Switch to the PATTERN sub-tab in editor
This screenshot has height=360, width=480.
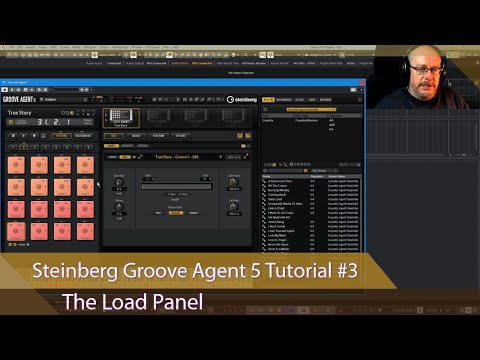click(143, 146)
